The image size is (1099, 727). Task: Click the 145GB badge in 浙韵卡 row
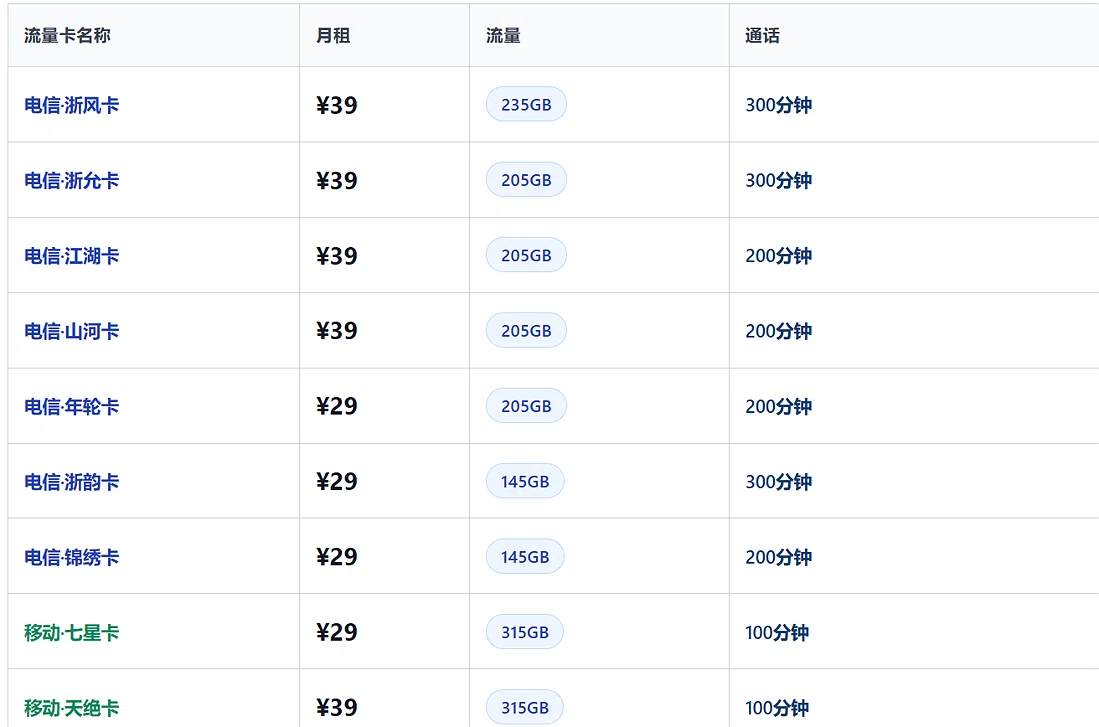pyautogui.click(x=525, y=481)
